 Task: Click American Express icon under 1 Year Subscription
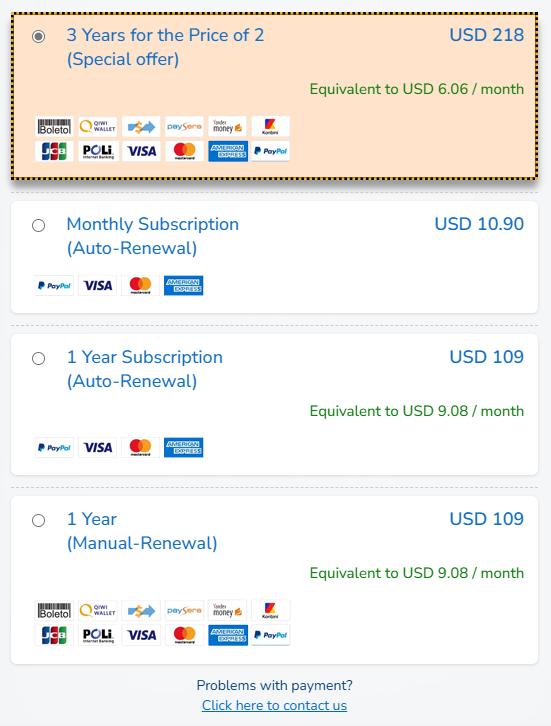(x=184, y=448)
